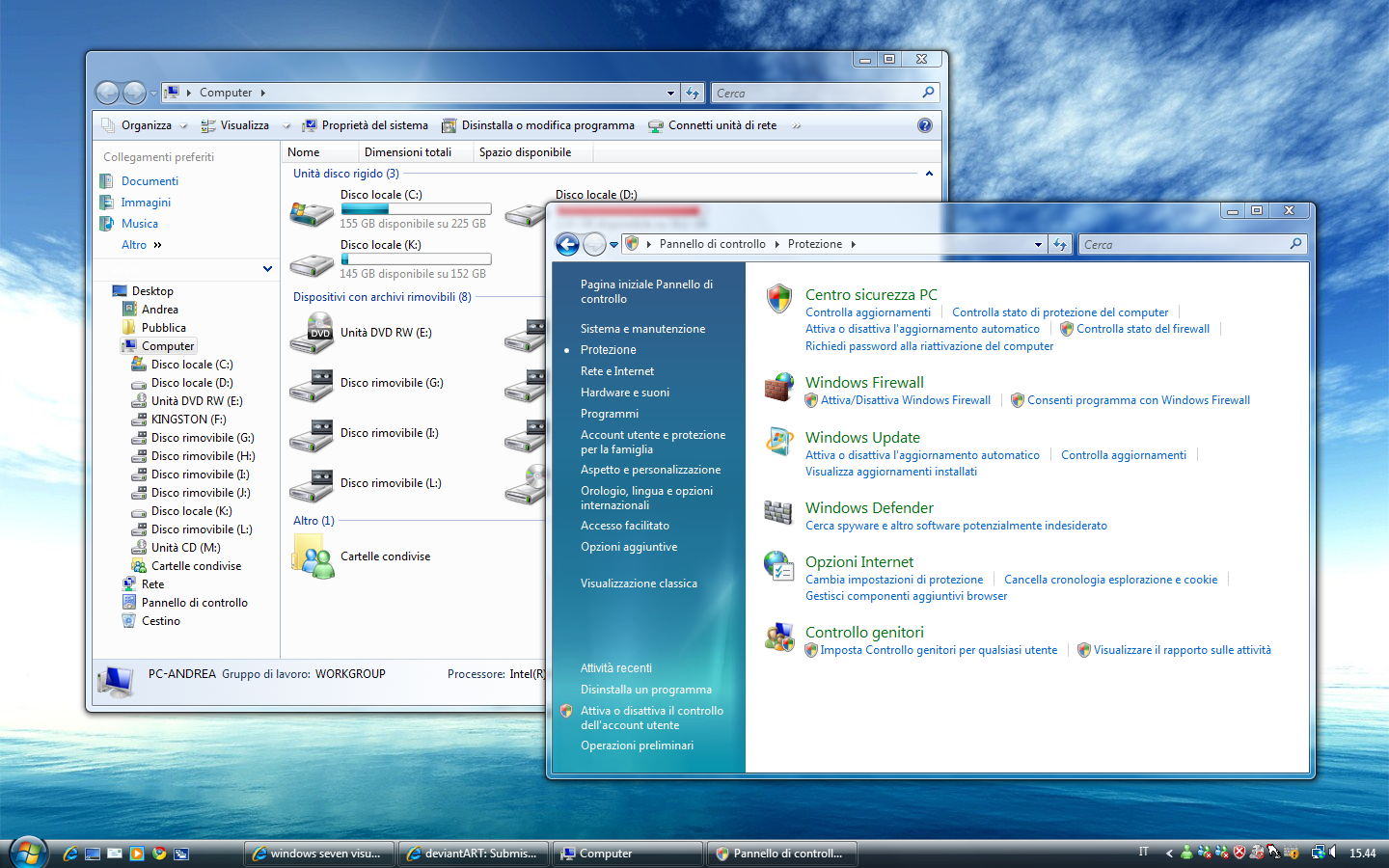Refresh the Pannello di controllo address bar
Image resolution: width=1389 pixels, height=868 pixels.
pyautogui.click(x=1060, y=245)
